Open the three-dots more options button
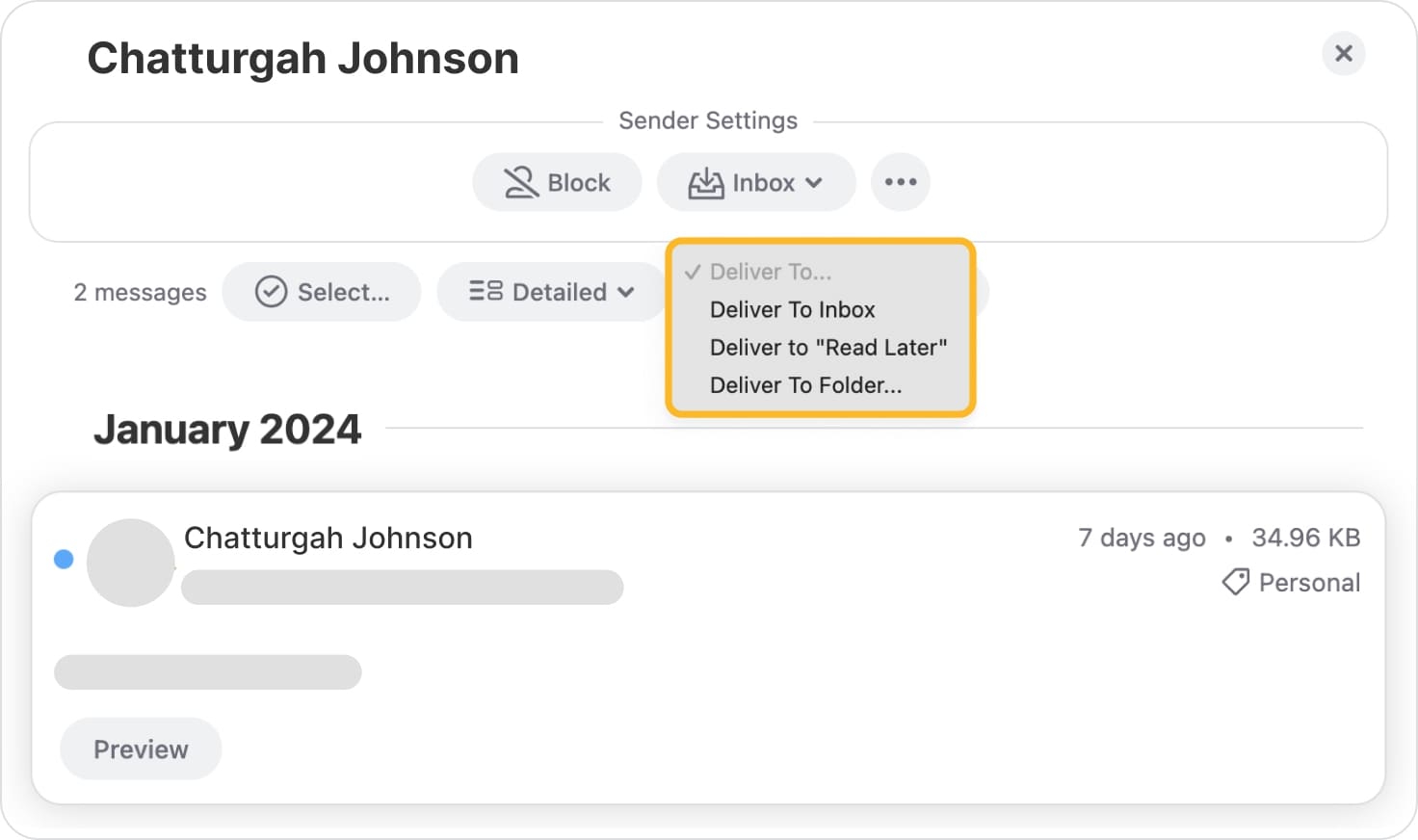 [x=900, y=182]
